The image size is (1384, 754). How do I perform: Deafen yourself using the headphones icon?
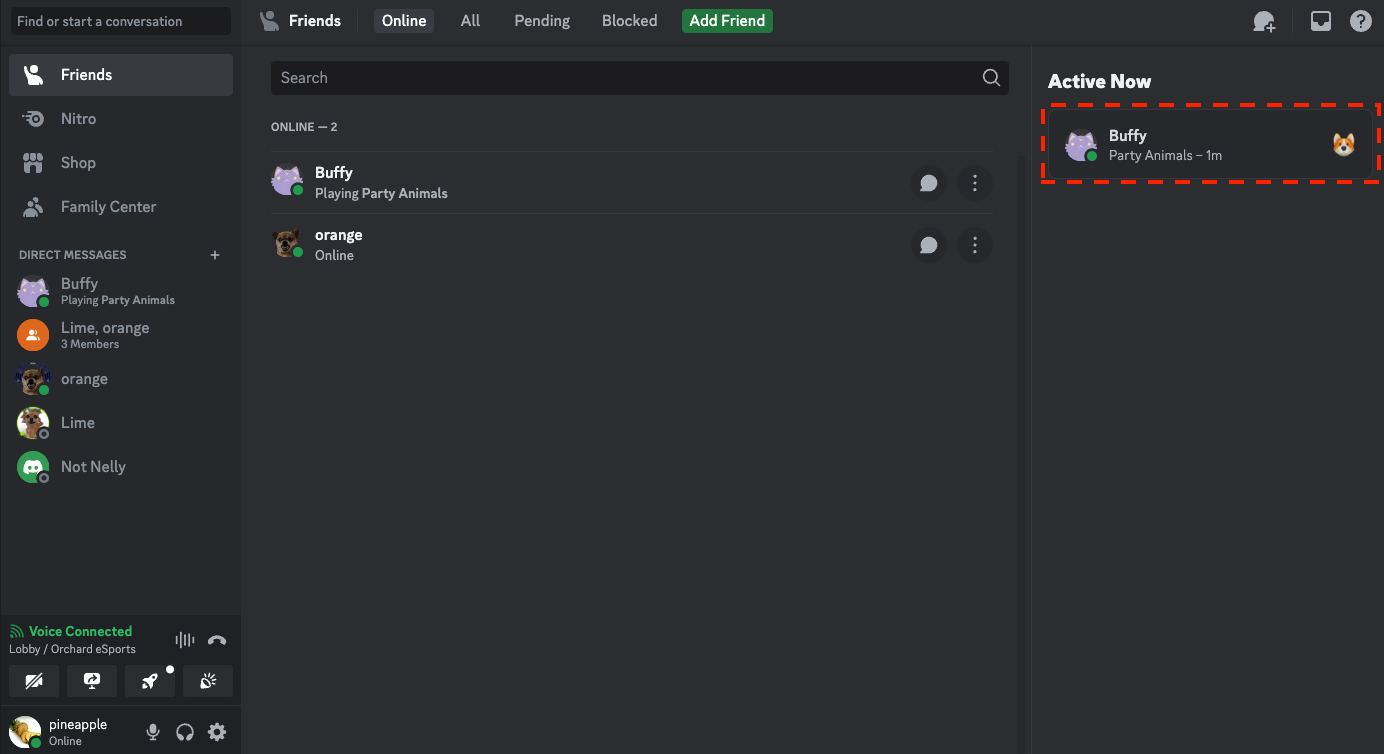coord(184,731)
